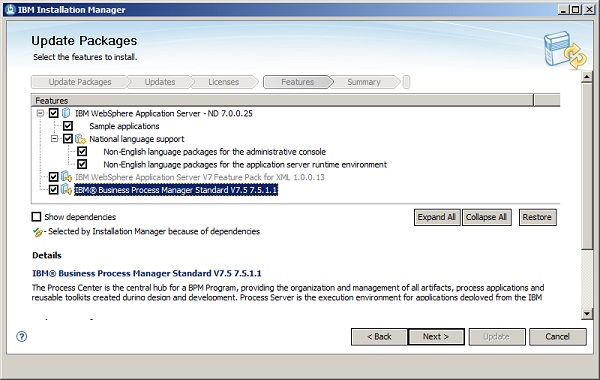Toggle administrative console language packages checkbox
Image resolution: width=600 pixels, height=380 pixels.
82,152
